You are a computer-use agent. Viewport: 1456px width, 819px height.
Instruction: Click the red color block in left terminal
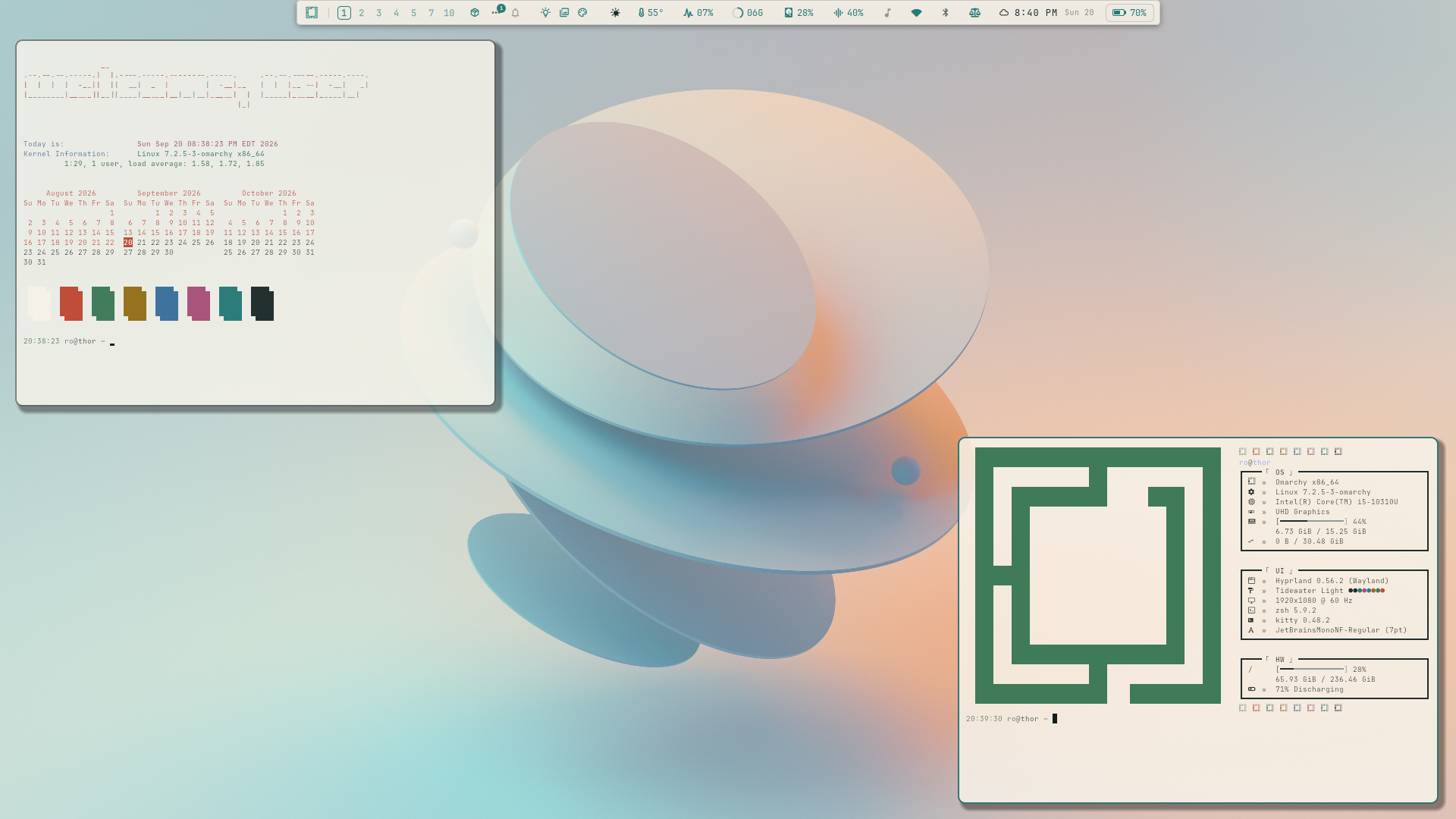pos(71,303)
